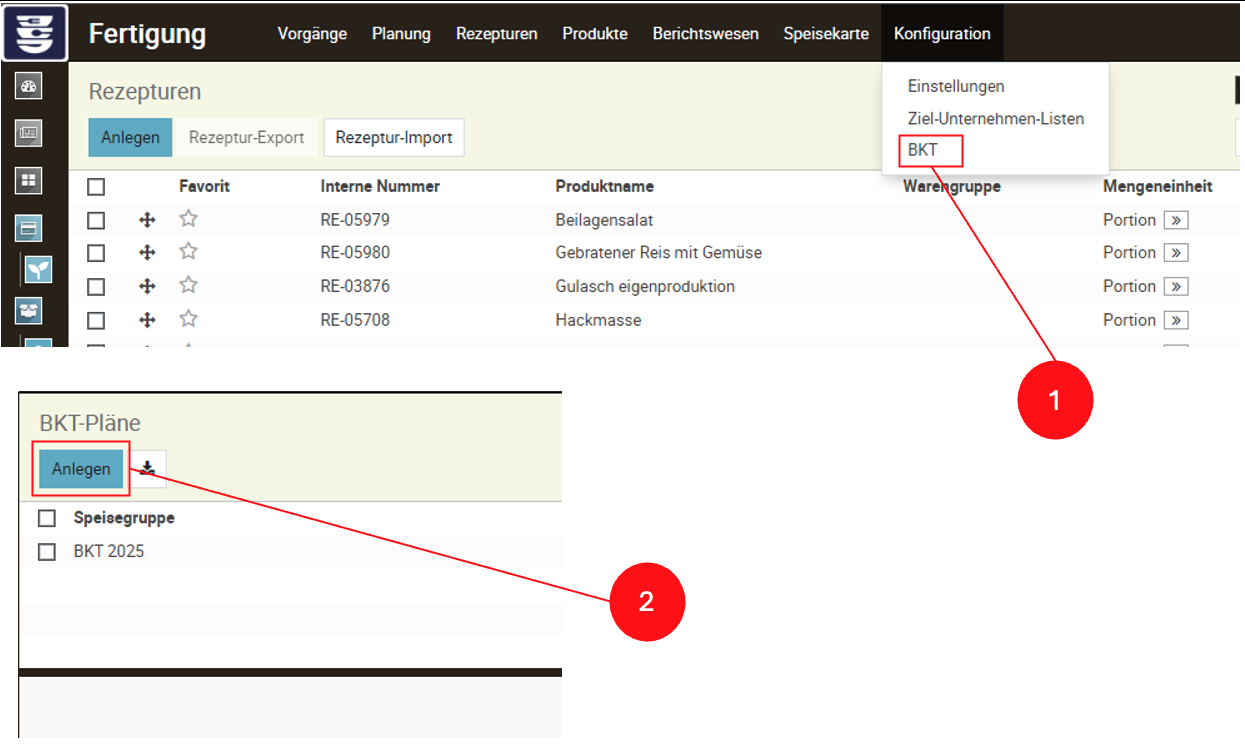Tick the checkbox for the Beilagensalat row
The width and height of the screenshot is (1245, 747).
pos(96,220)
